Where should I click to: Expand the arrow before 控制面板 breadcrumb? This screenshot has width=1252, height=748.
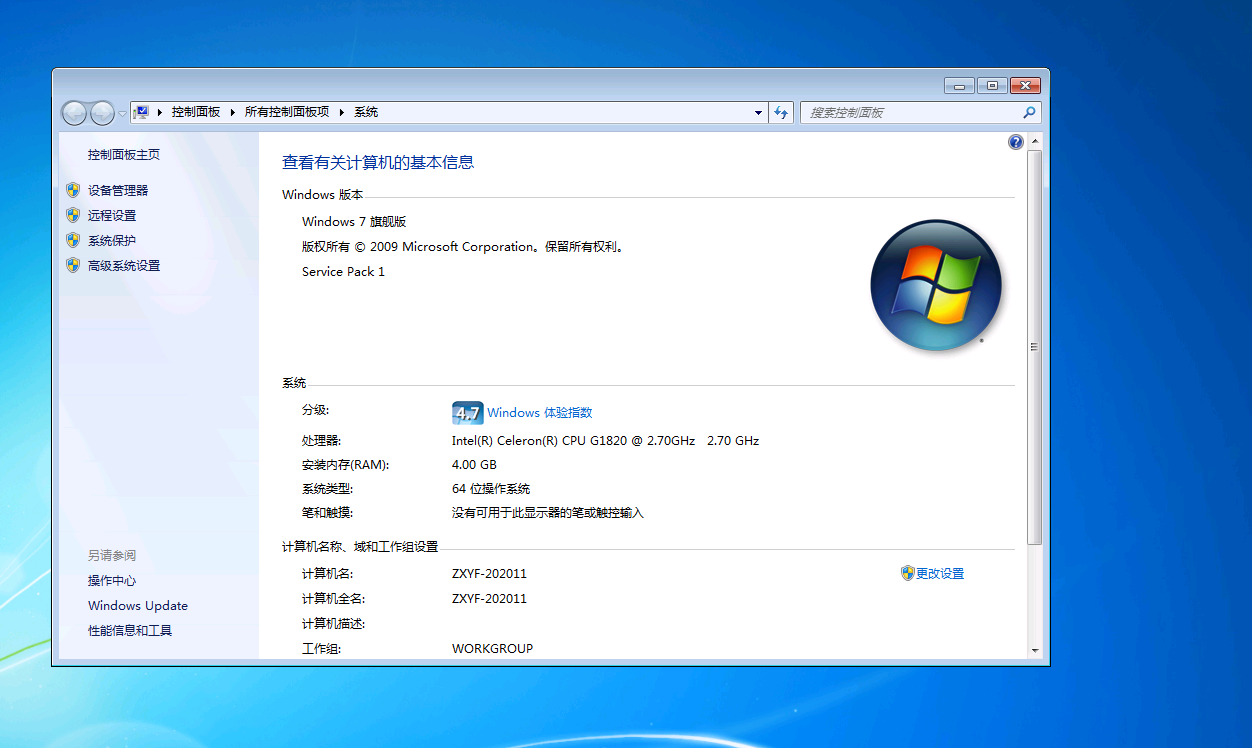160,112
